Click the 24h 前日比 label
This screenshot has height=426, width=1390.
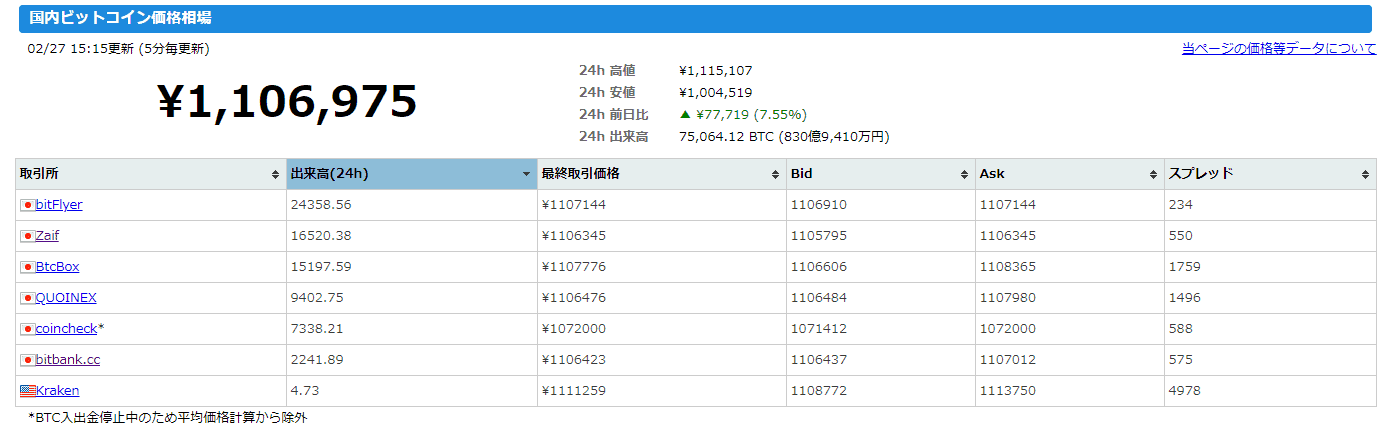coord(613,115)
